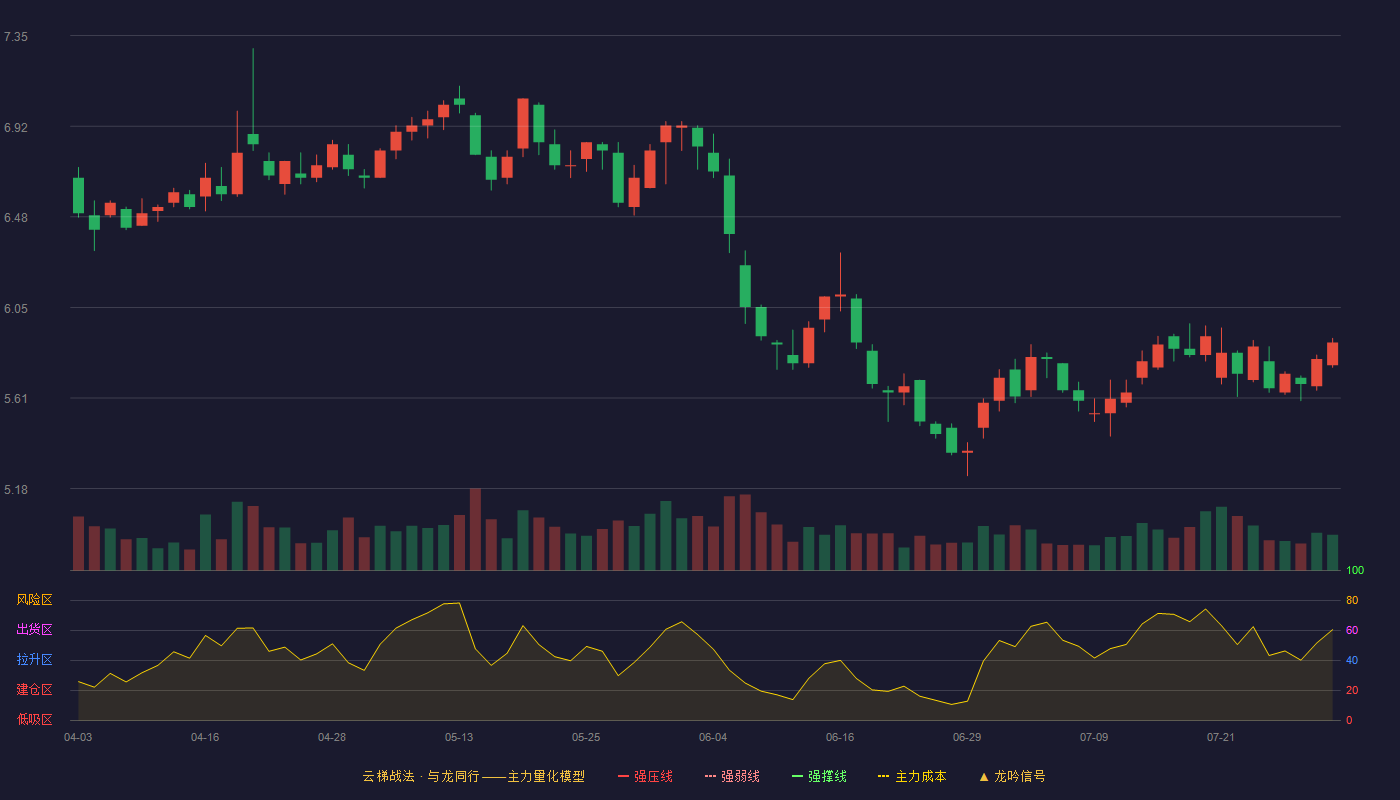Toggle the 龙吟信号 legend entry
Image resolution: width=1400 pixels, height=800 pixels.
pyautogui.click(x=1011, y=776)
